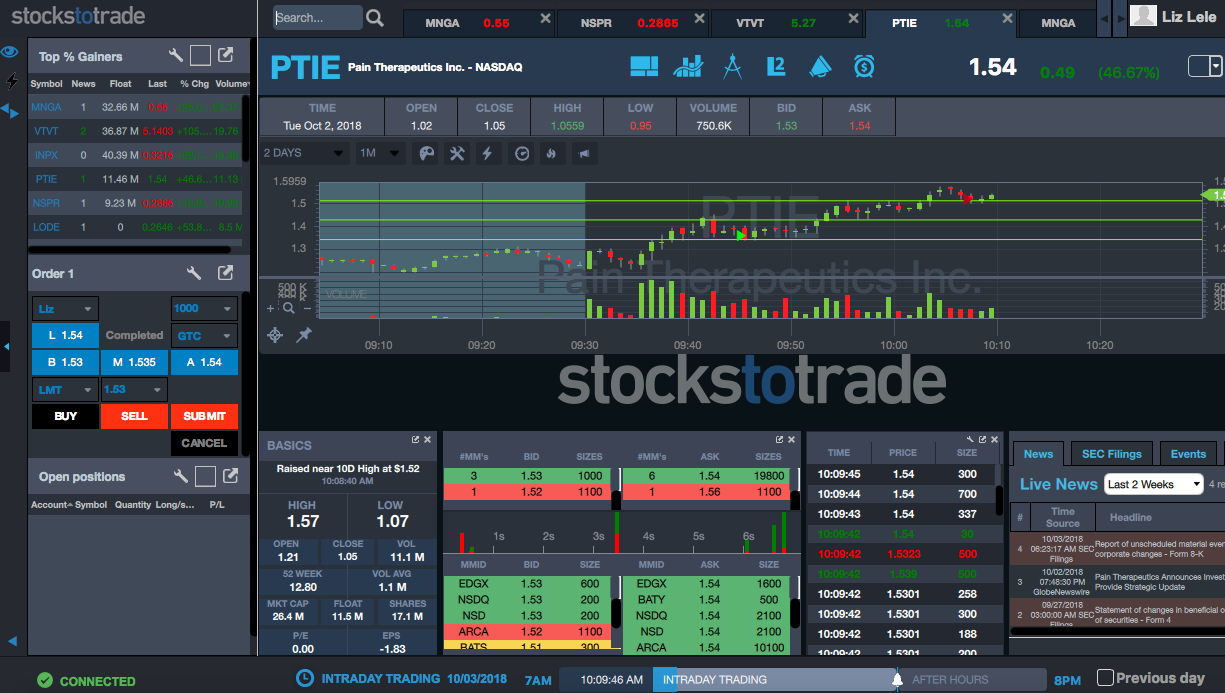Open Open positions wrench settings
Viewport: 1225px width, 693px height.
click(180, 476)
